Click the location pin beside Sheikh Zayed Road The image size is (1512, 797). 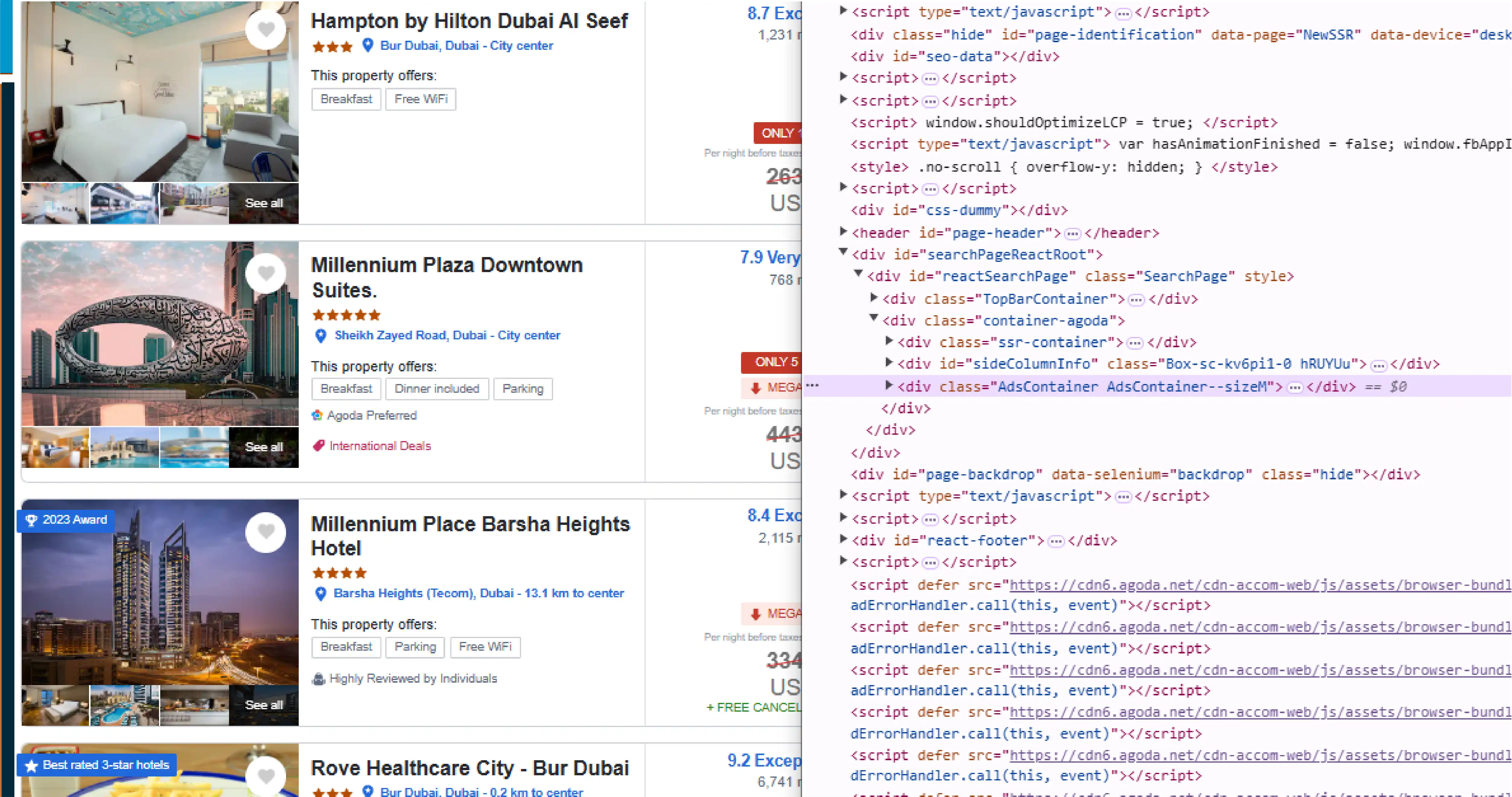coord(320,336)
